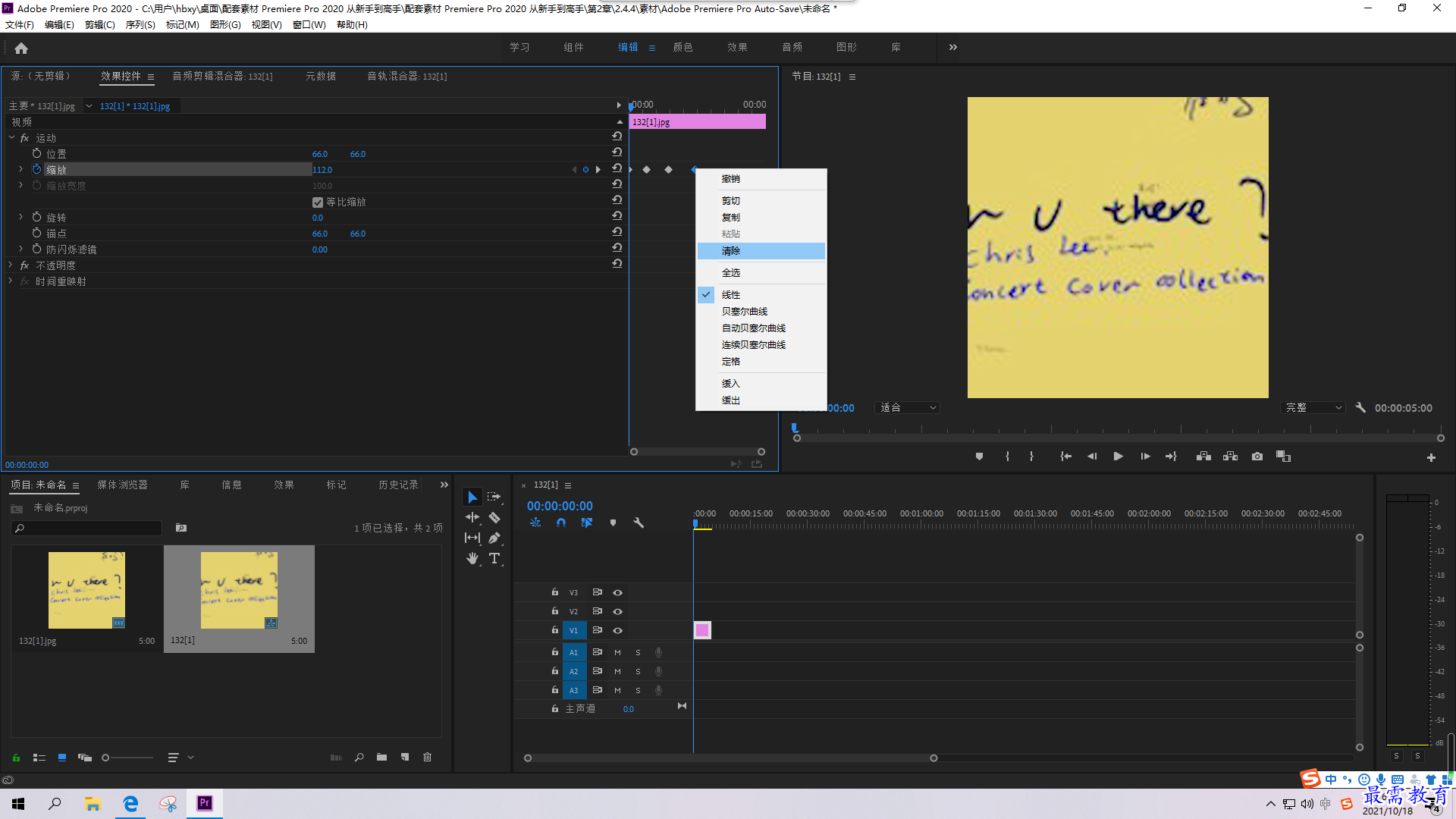Switch to the Color workspace tab
Viewport: 1456px width, 819px height.
[682, 47]
